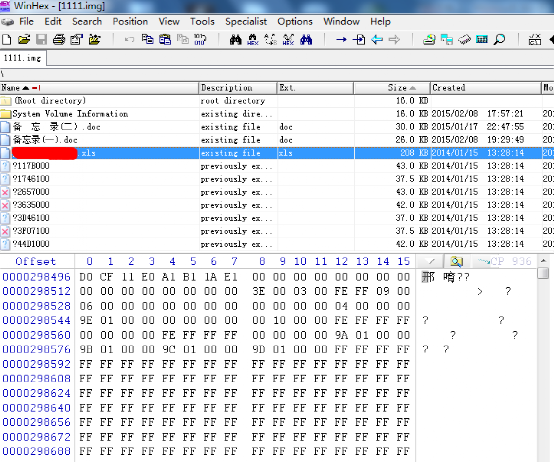Click magnifier icon in hex header
The height and width of the screenshot is (462, 554).
tap(456, 261)
